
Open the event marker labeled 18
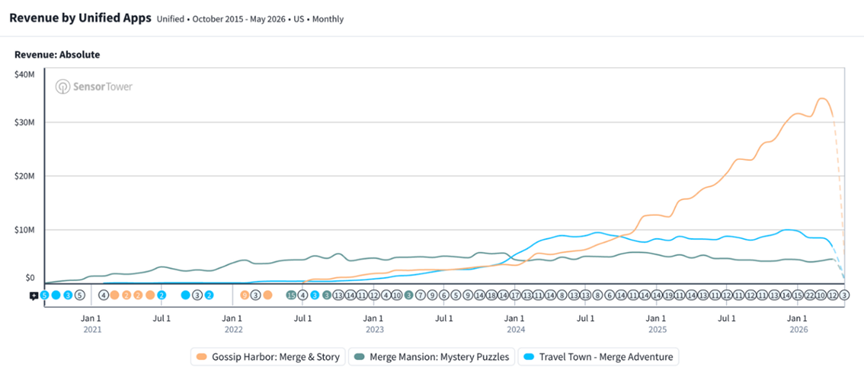point(492,295)
